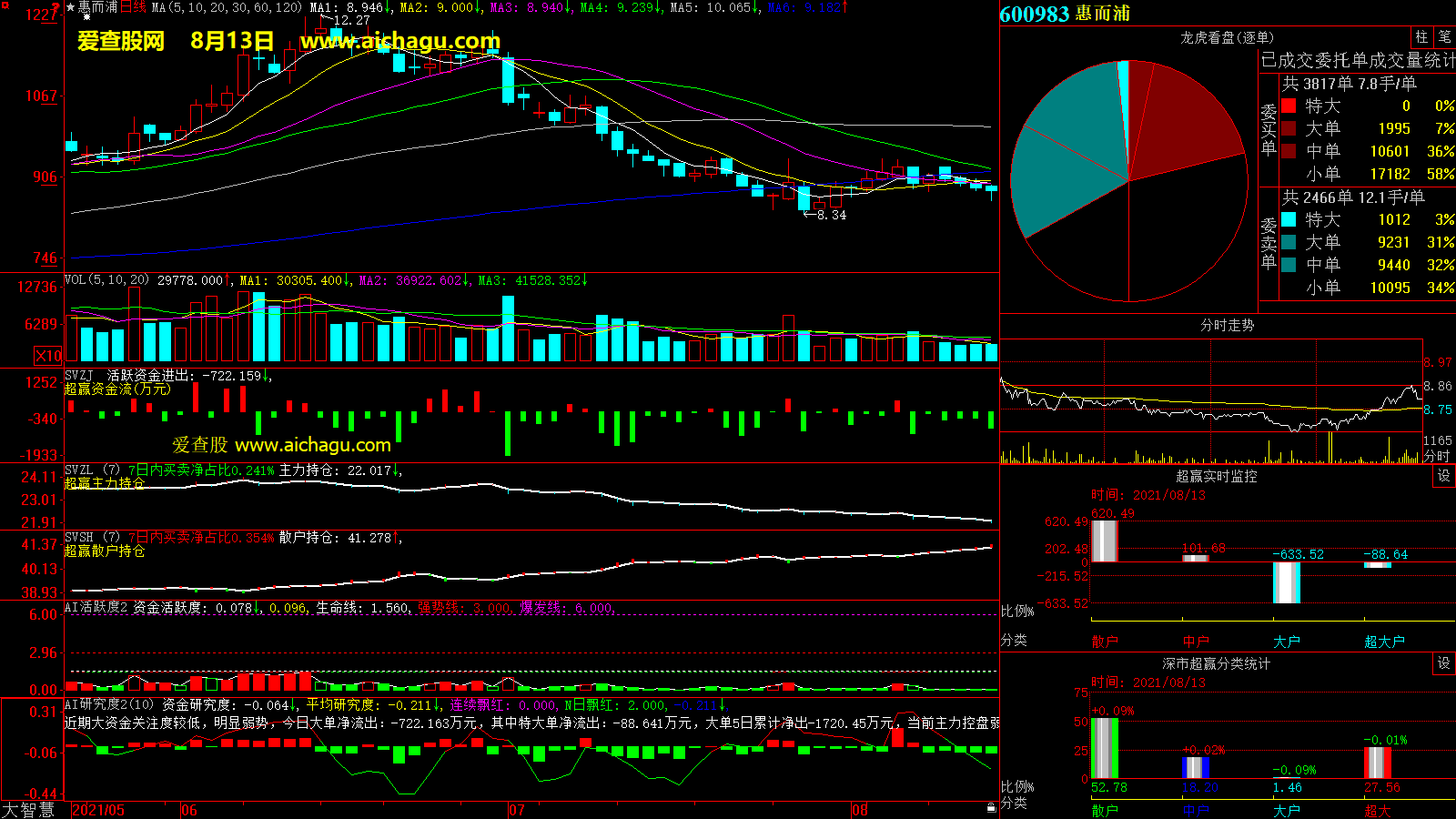Open 设 settings for 深市超赢分类统计 panel
The height and width of the screenshot is (819, 1456).
(x=1443, y=663)
